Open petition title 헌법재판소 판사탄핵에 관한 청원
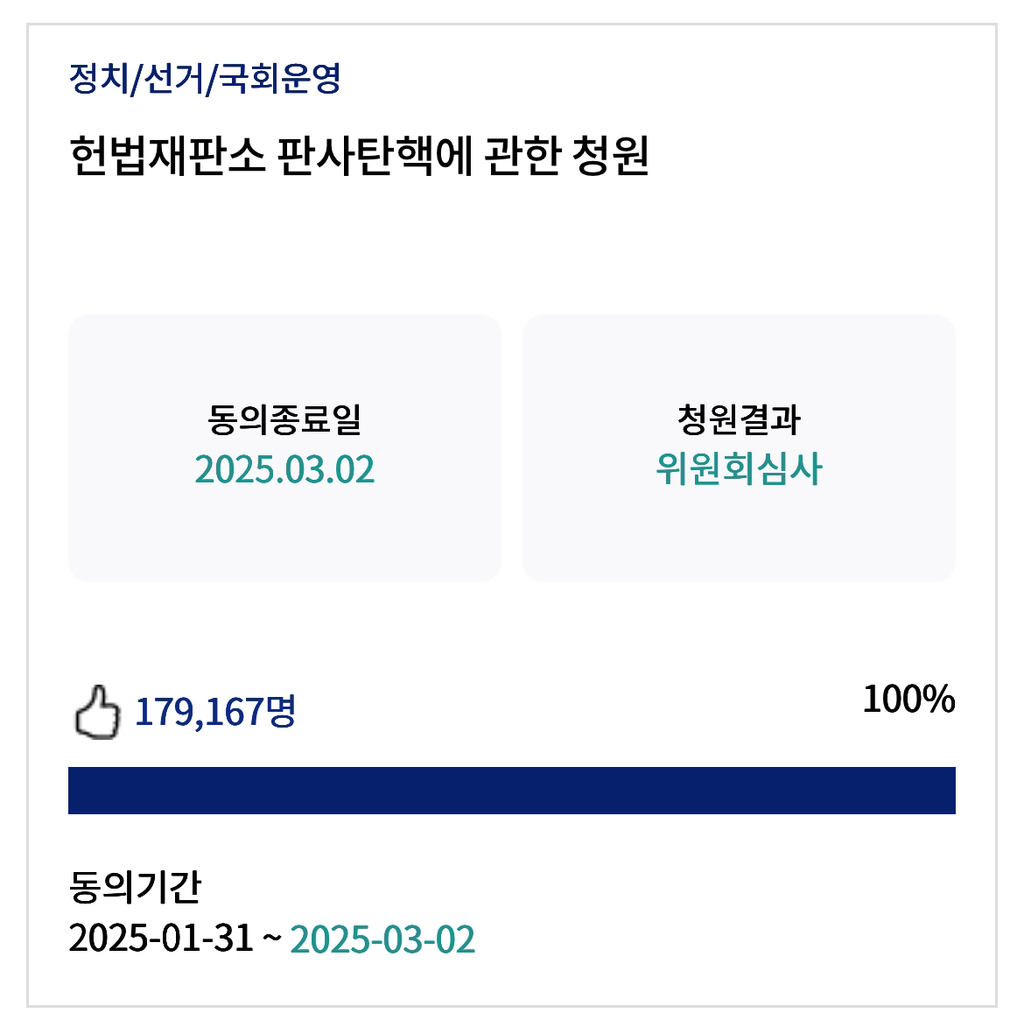This screenshot has width=1024, height=1034. 359,156
